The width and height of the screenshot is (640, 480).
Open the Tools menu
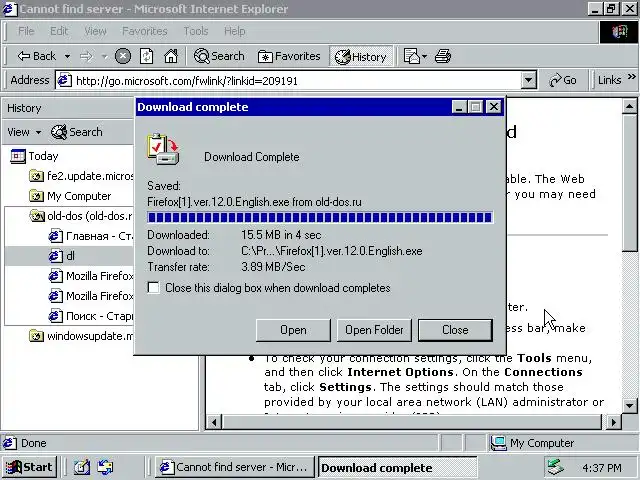196,31
